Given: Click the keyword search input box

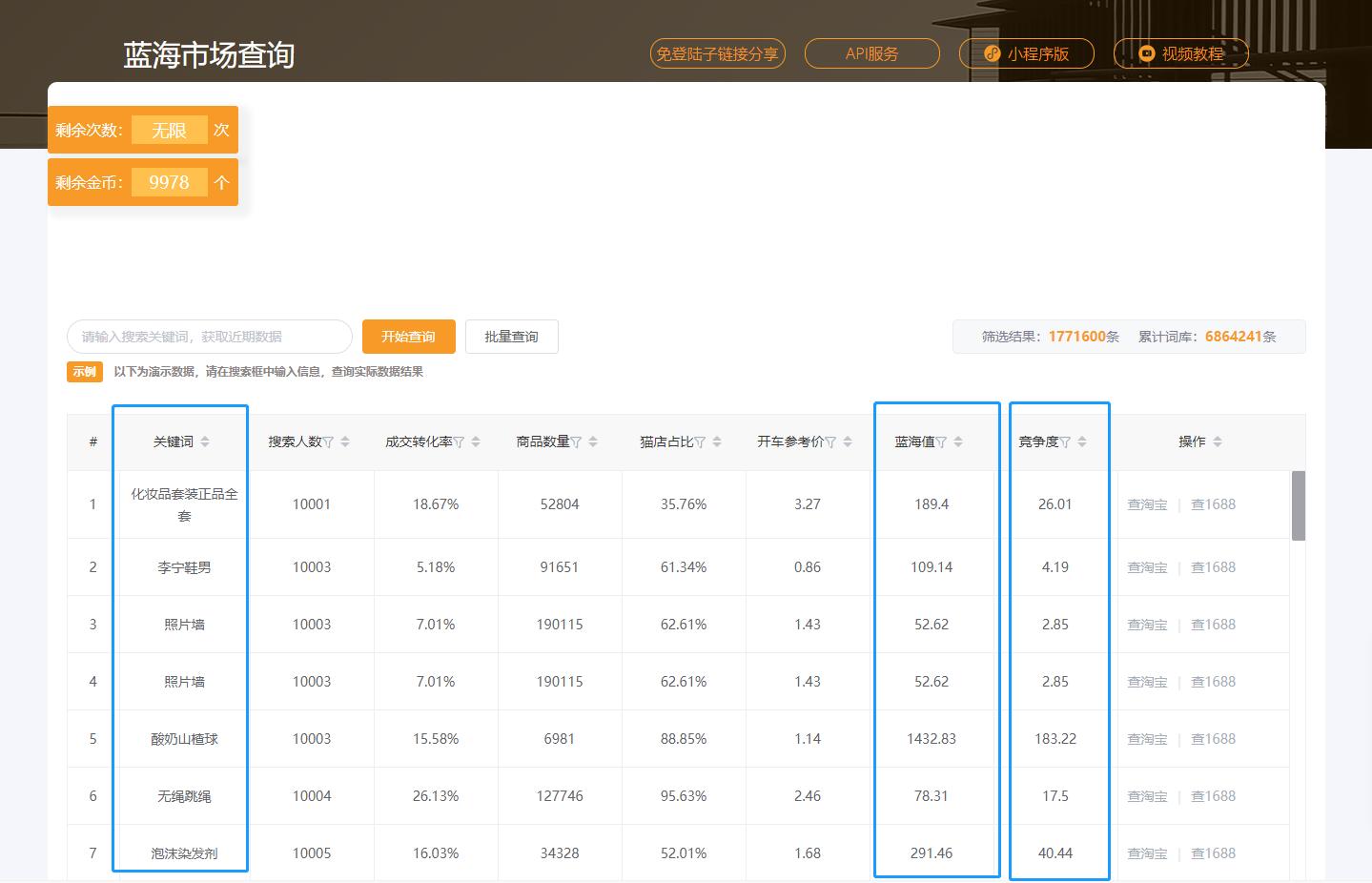Looking at the screenshot, I should tap(209, 336).
